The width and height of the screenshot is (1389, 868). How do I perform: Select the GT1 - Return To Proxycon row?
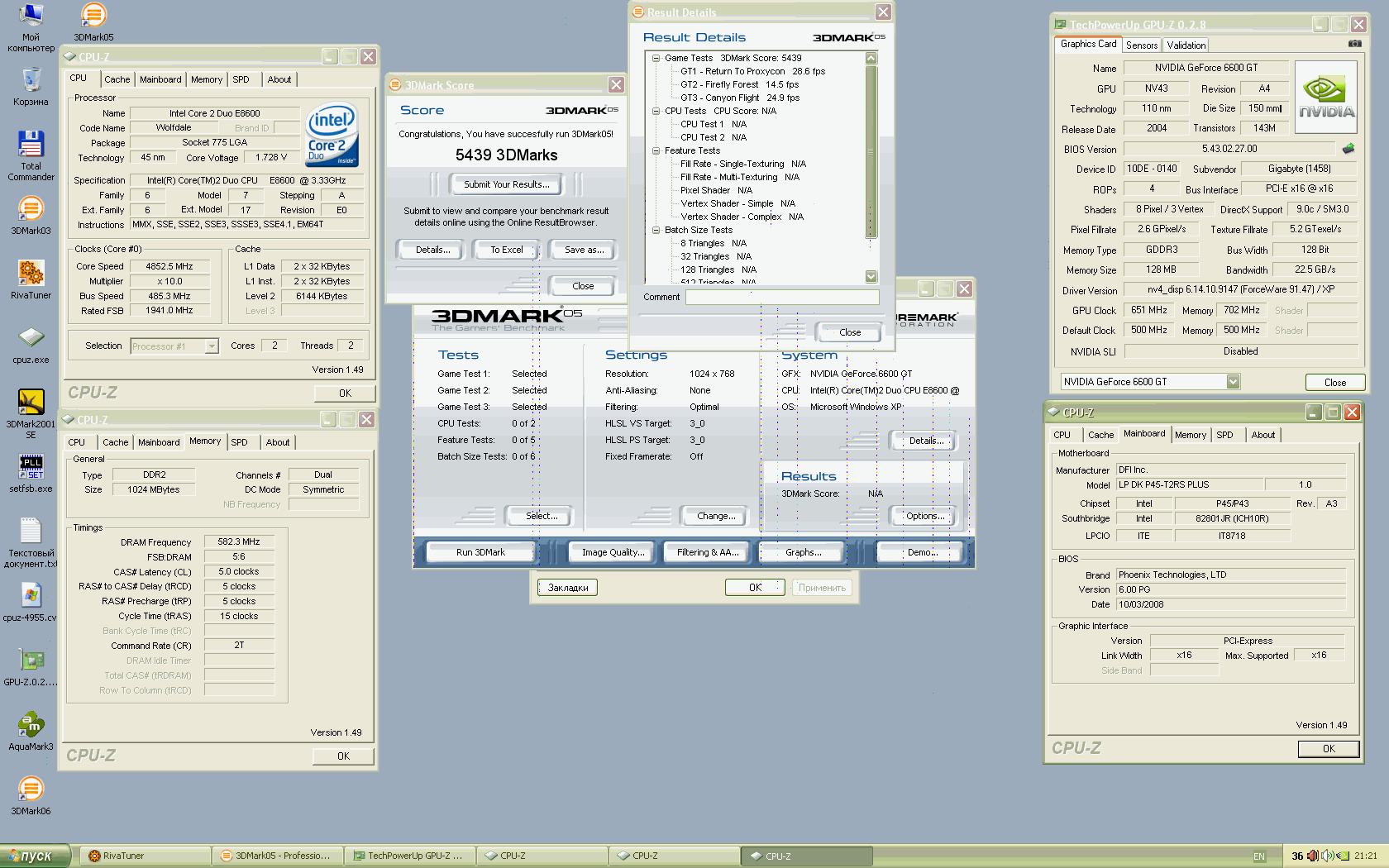tap(752, 71)
